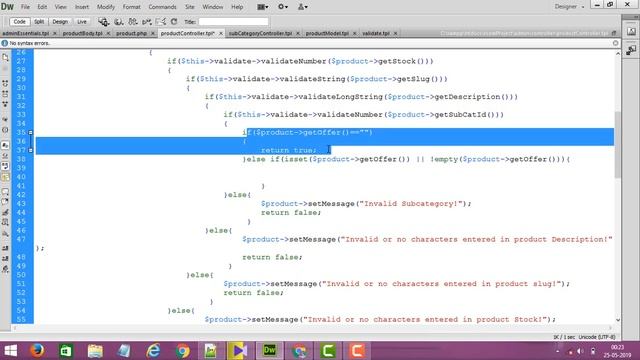Dismiss the No syntax errors info bar
Image resolution: width=640 pixels, height=360 pixels.
[616, 43]
